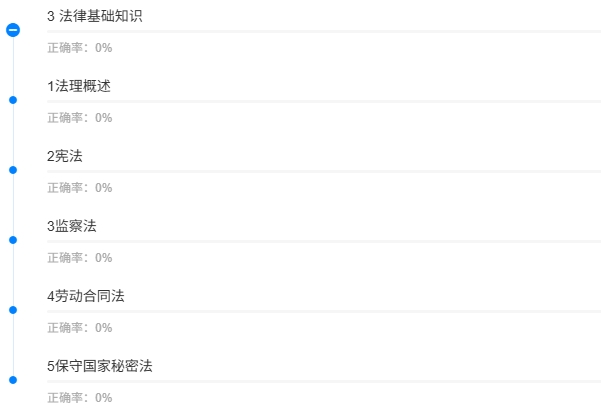Viewport: 601px width, 411px height.
Task: Open the 5保守国家秘密法 section
Action: point(100,366)
